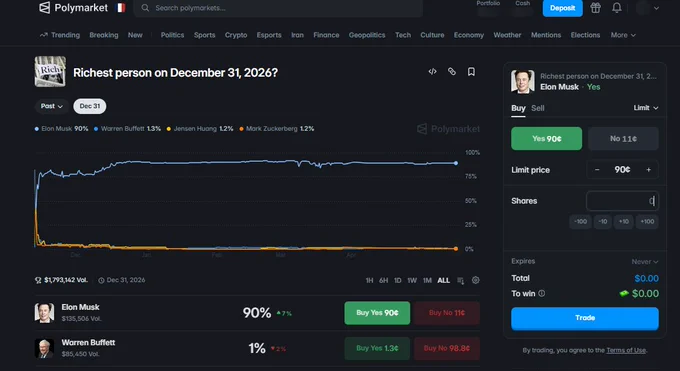This screenshot has width=680, height=371.
Task: Set chart range to 6H
Action: click(x=384, y=281)
